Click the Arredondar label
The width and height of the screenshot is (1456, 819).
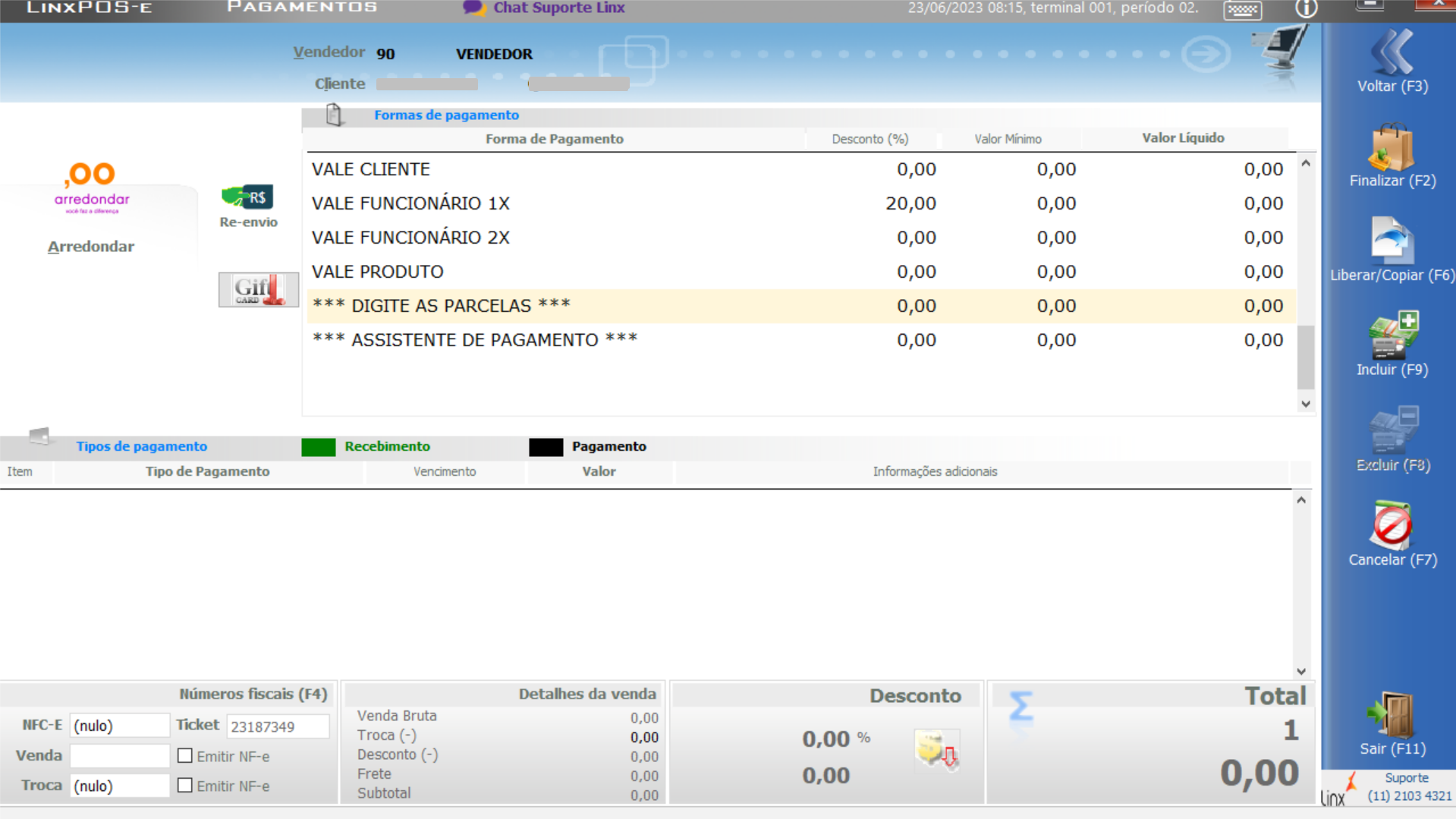tap(91, 247)
